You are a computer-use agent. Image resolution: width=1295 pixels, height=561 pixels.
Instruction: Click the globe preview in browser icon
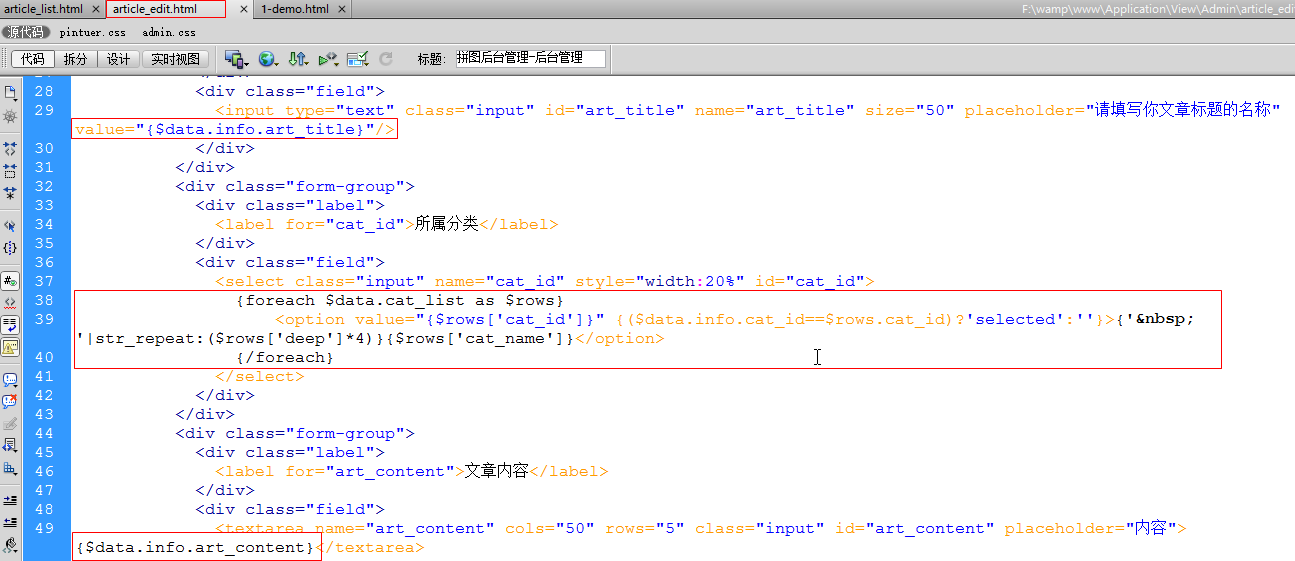click(267, 59)
